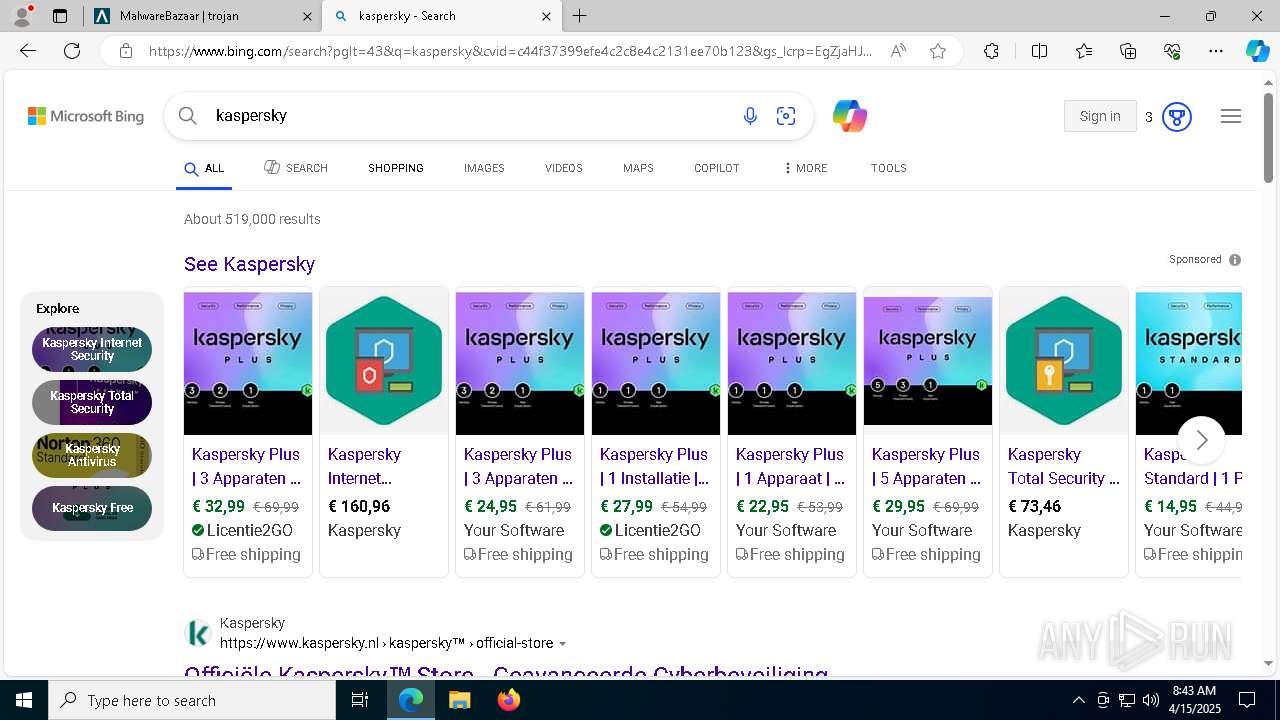Open Edge Settings and more menu

pyautogui.click(x=1216, y=51)
